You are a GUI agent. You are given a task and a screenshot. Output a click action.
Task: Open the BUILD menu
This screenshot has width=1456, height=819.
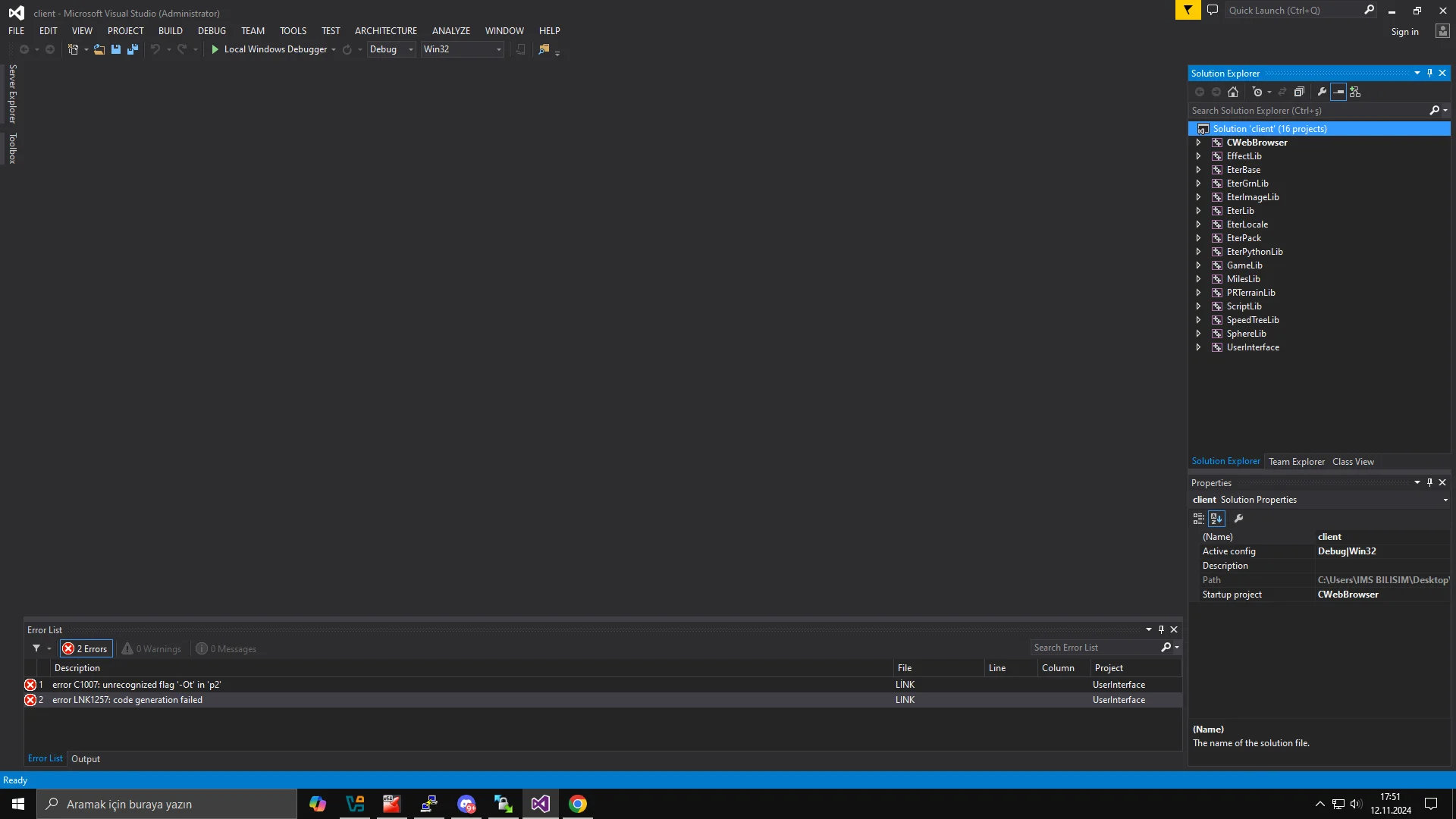[171, 31]
